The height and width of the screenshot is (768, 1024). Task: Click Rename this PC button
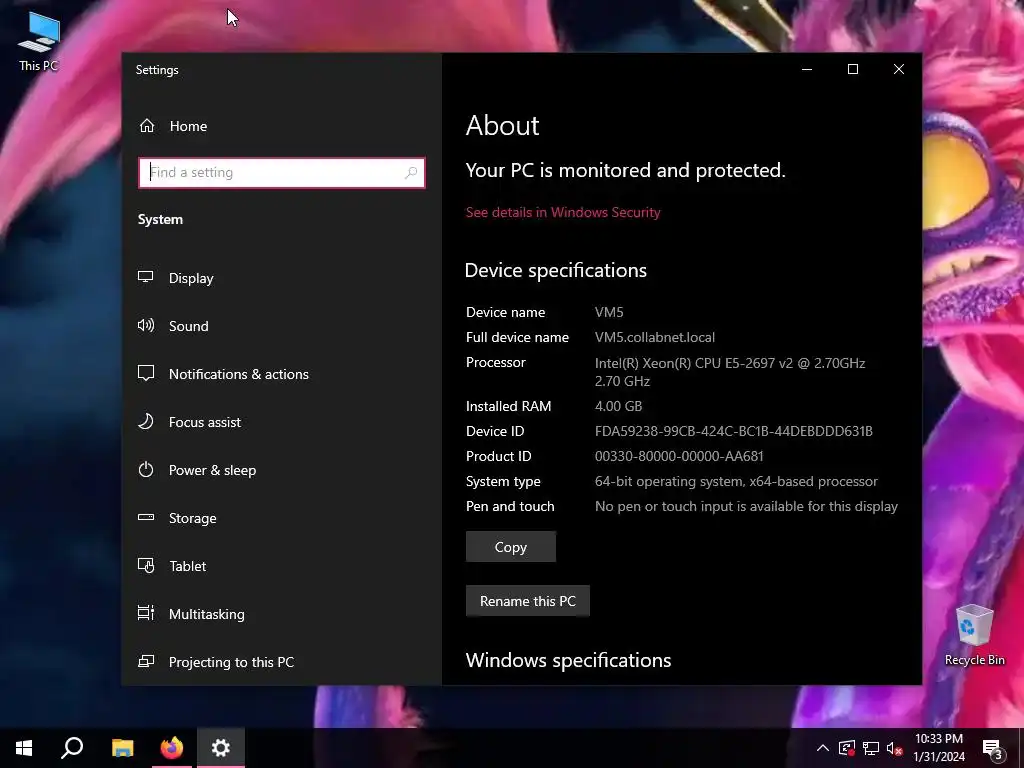coord(528,601)
